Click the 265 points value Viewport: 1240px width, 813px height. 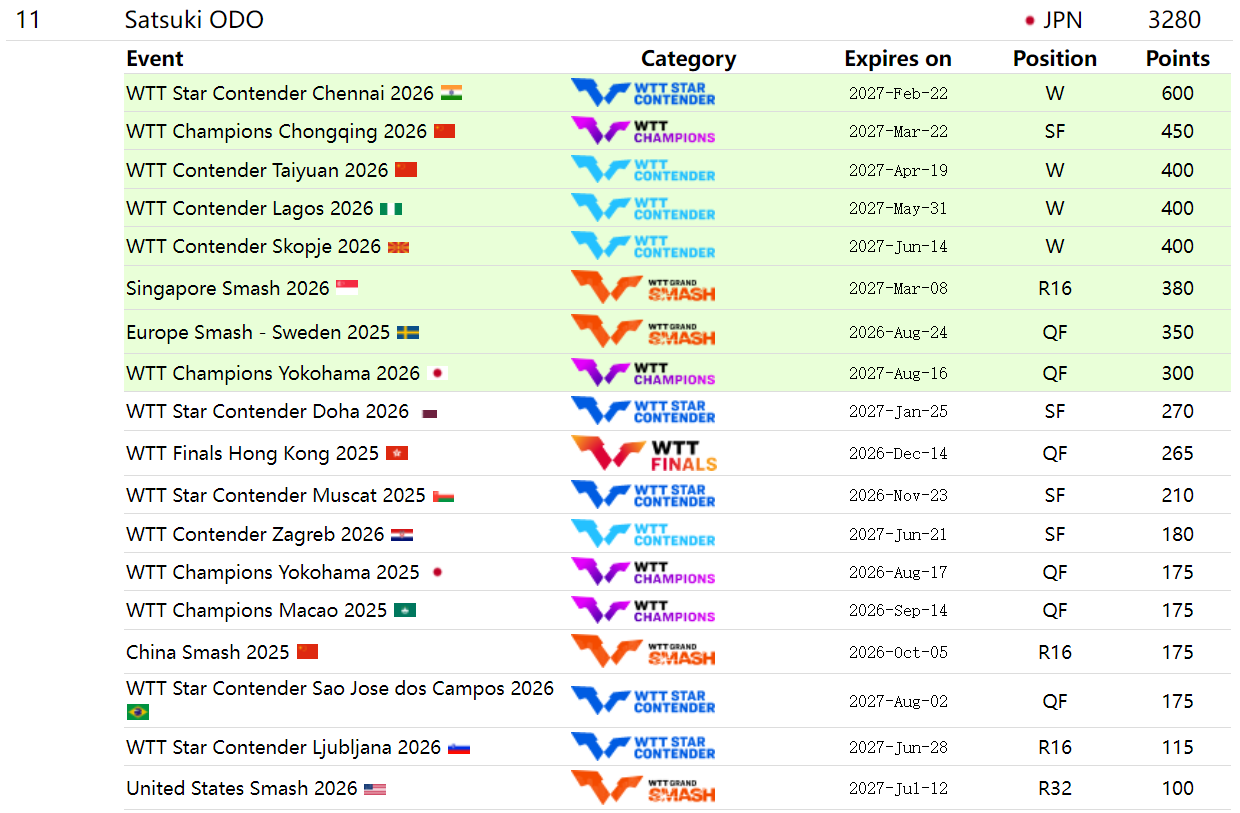click(x=1178, y=453)
